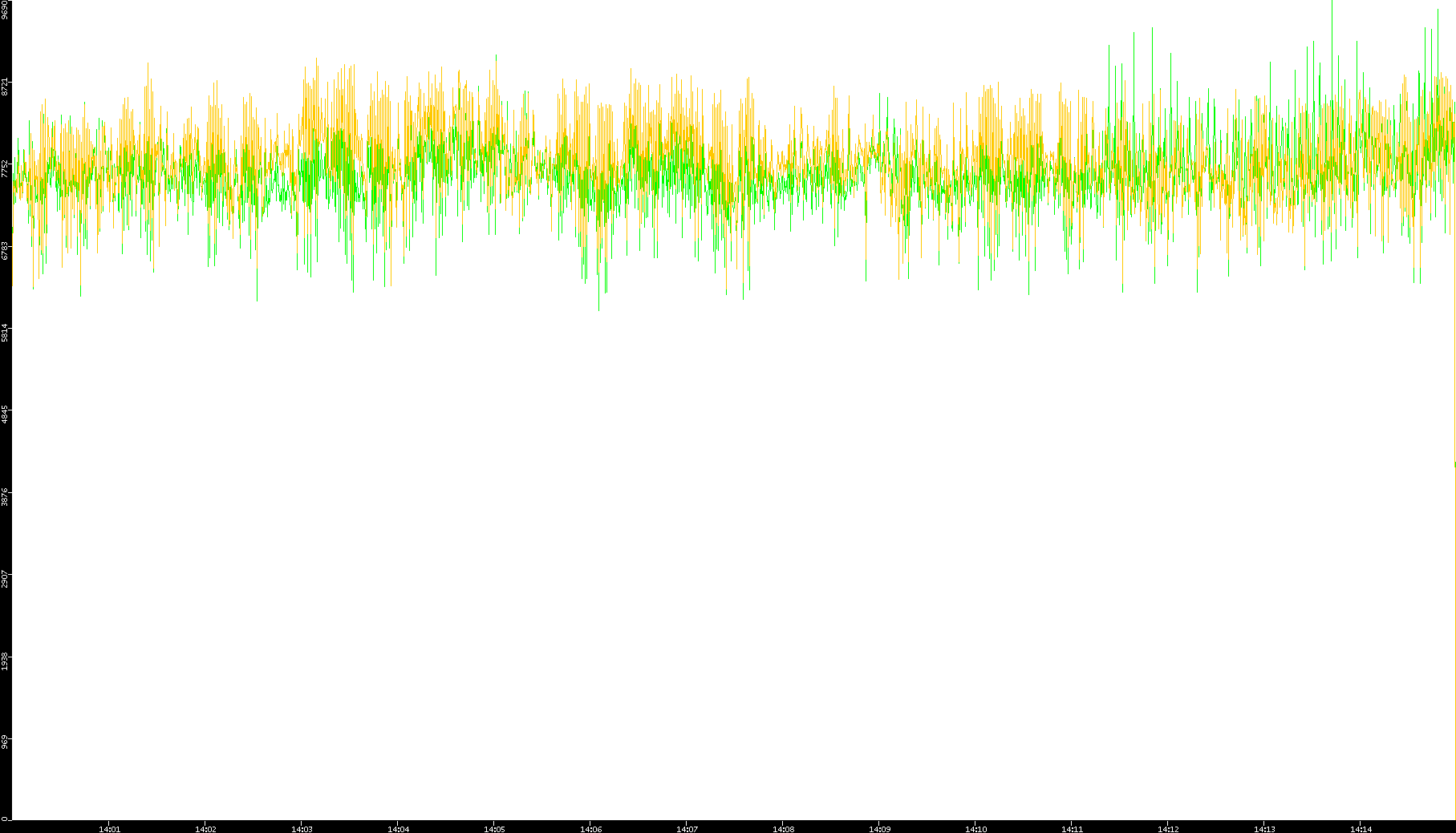Select the 14:14 time label
The width and height of the screenshot is (1456, 833).
[1361, 829]
